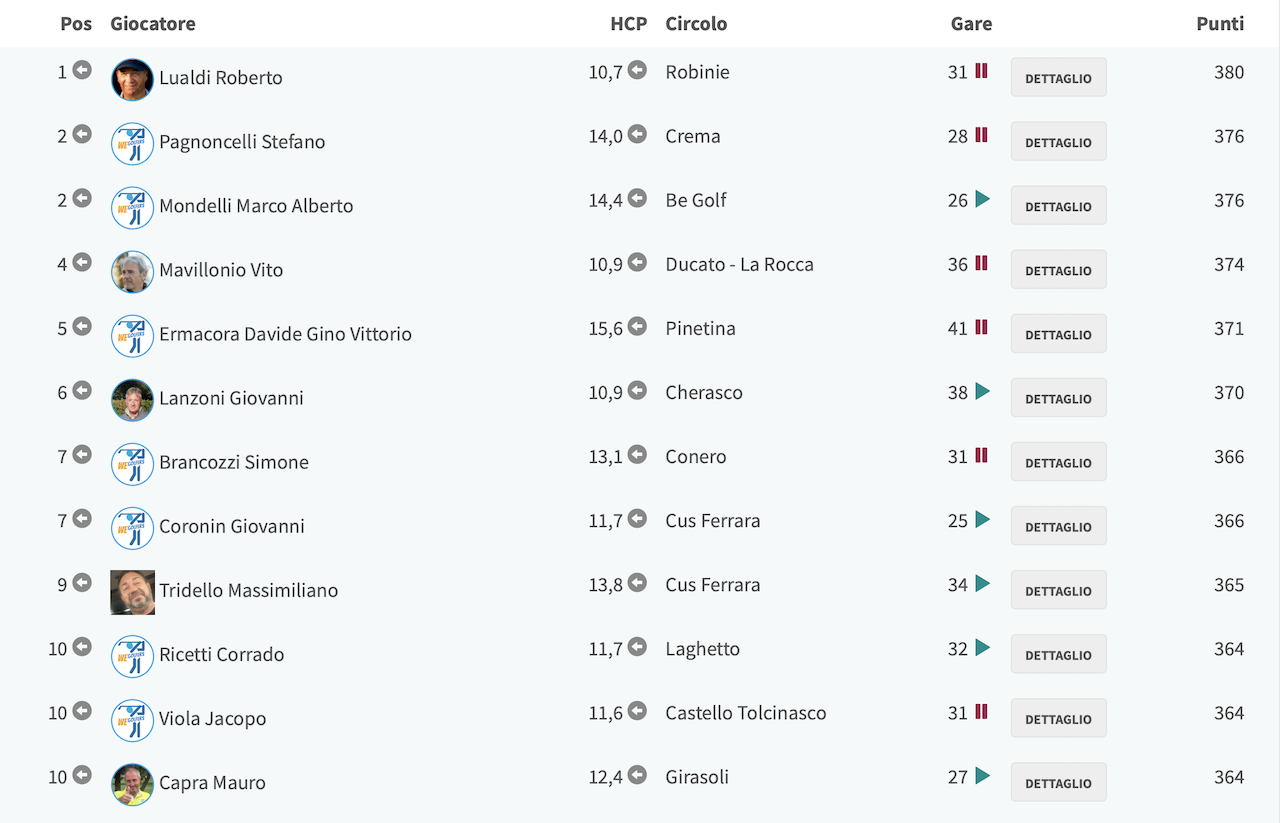This screenshot has width=1280, height=823.
Task: Click the position arrow icon beside Tridello Massimiliano
Action: (x=82, y=583)
